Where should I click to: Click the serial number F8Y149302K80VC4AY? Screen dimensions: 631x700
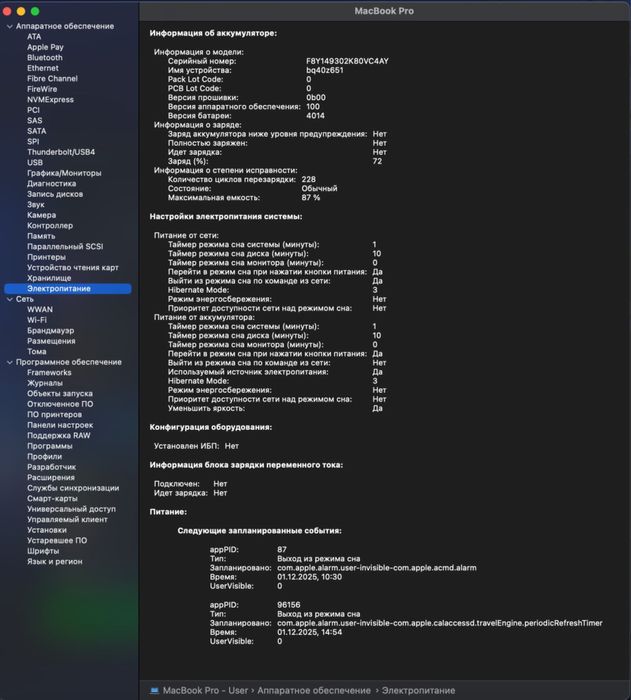pos(347,61)
